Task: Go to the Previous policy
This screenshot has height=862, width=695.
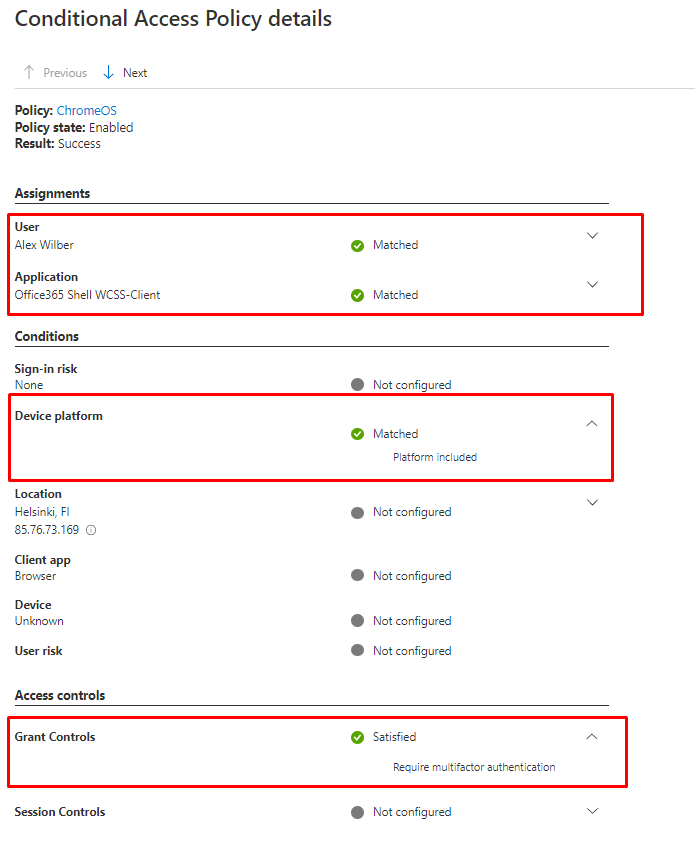Action: coord(55,73)
